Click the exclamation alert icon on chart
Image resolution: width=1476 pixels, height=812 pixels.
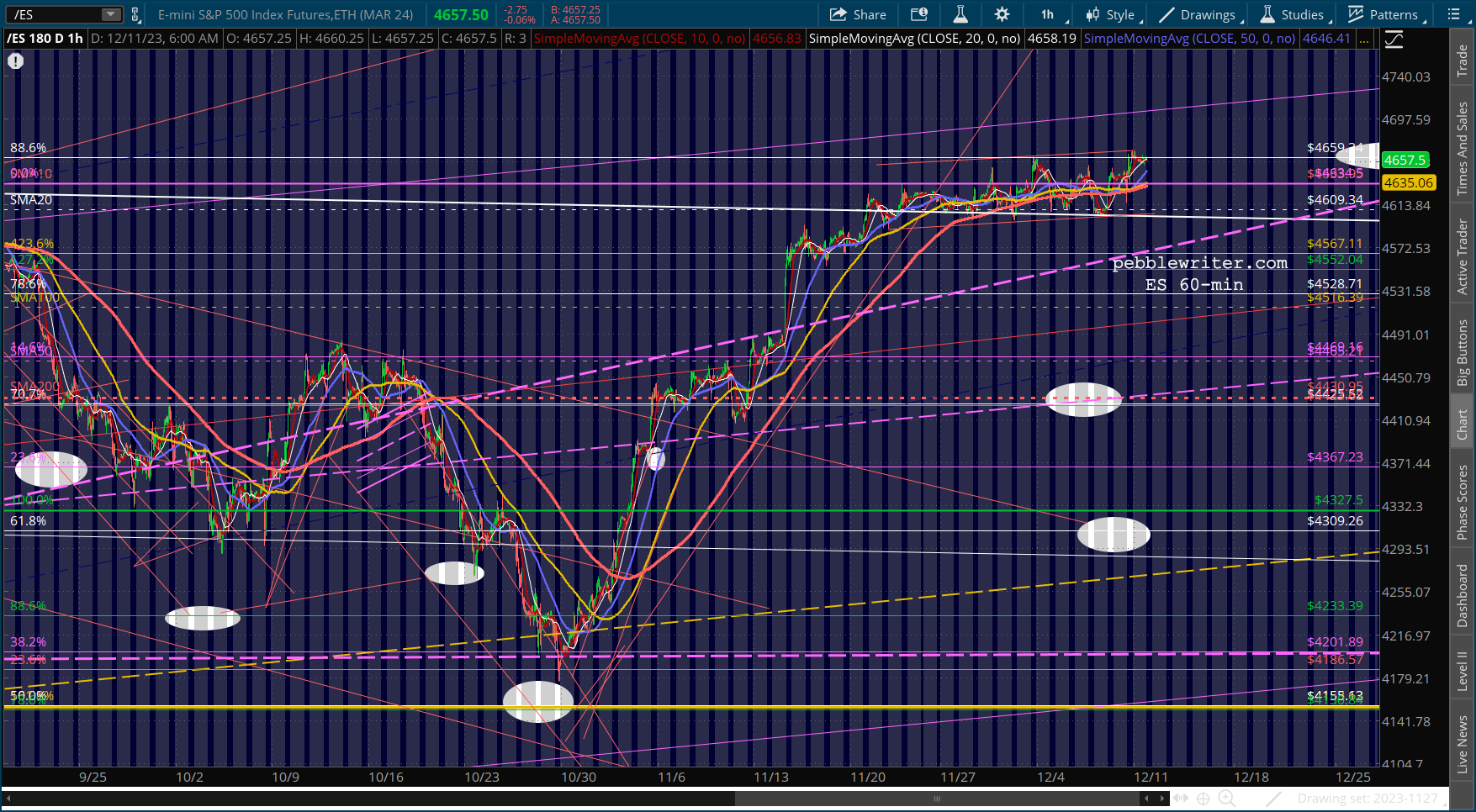point(16,61)
